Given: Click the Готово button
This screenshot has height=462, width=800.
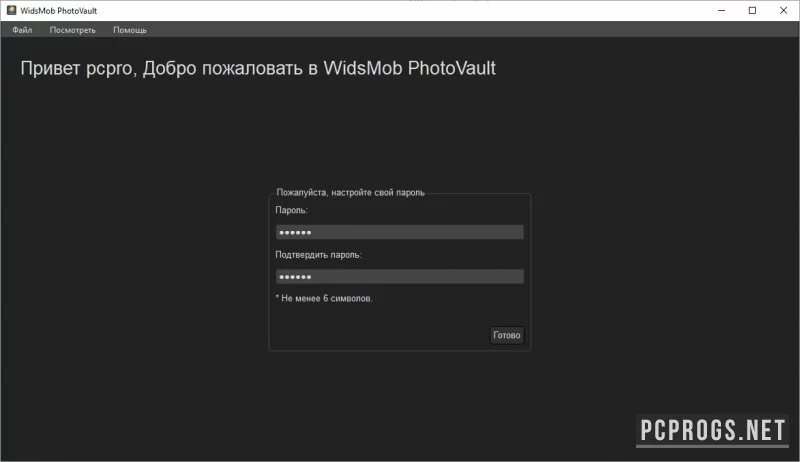Looking at the screenshot, I should coord(507,335).
